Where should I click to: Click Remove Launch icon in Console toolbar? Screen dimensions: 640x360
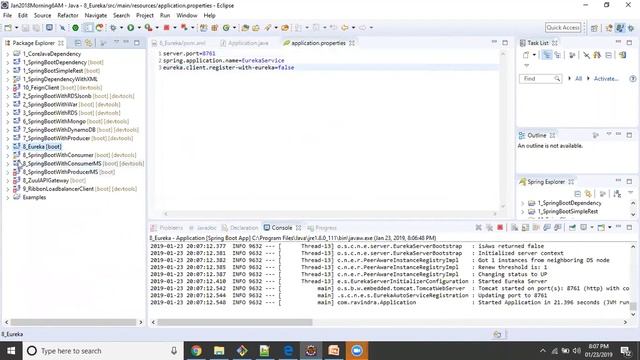[x=478, y=227]
